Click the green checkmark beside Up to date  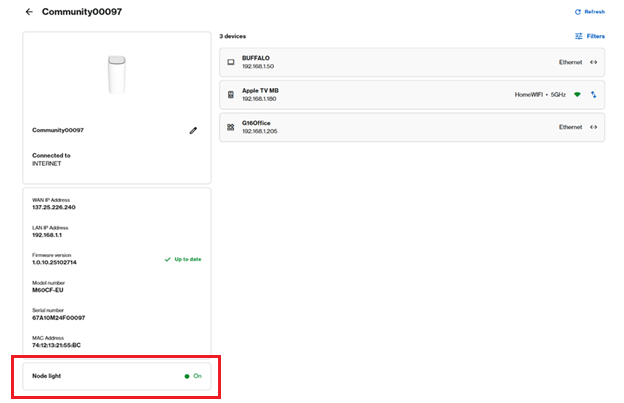coord(168,259)
